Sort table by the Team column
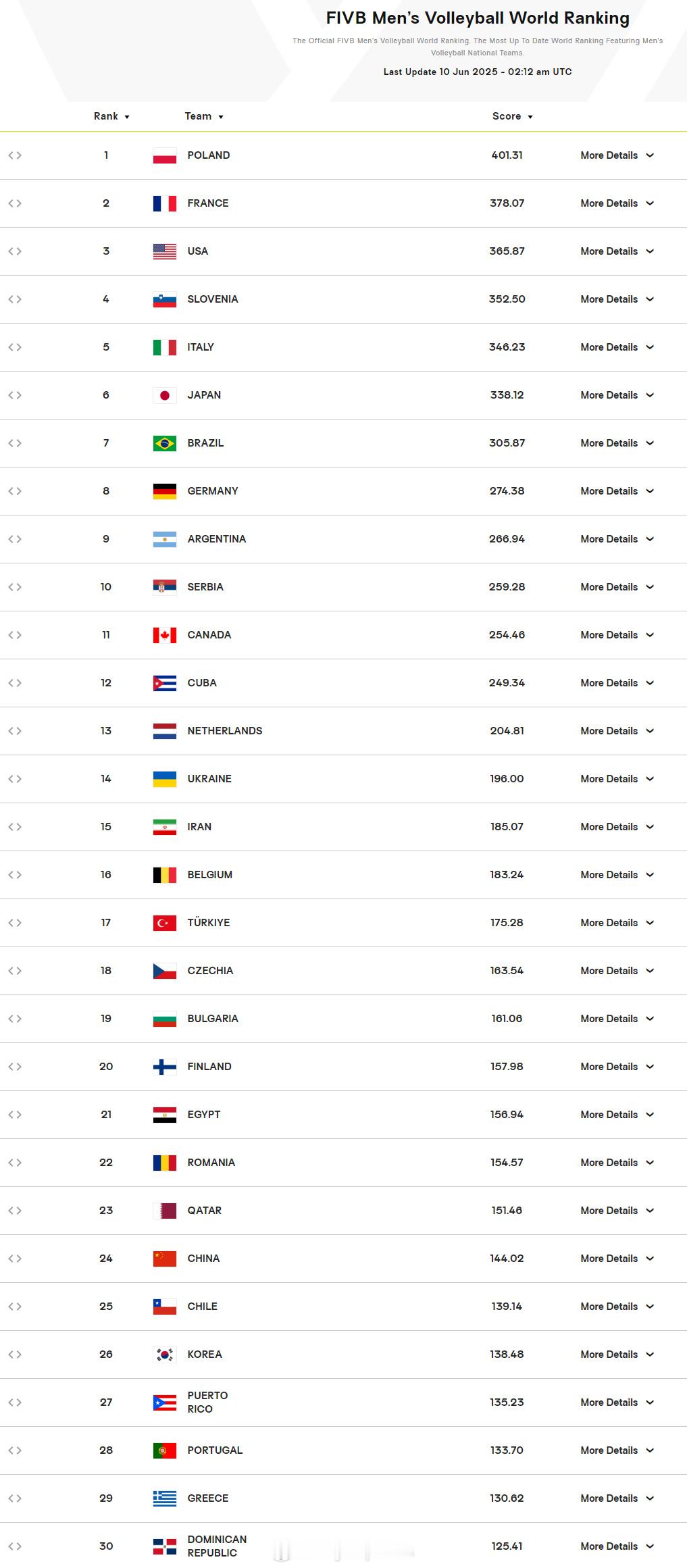The image size is (687, 1568). coord(204,116)
